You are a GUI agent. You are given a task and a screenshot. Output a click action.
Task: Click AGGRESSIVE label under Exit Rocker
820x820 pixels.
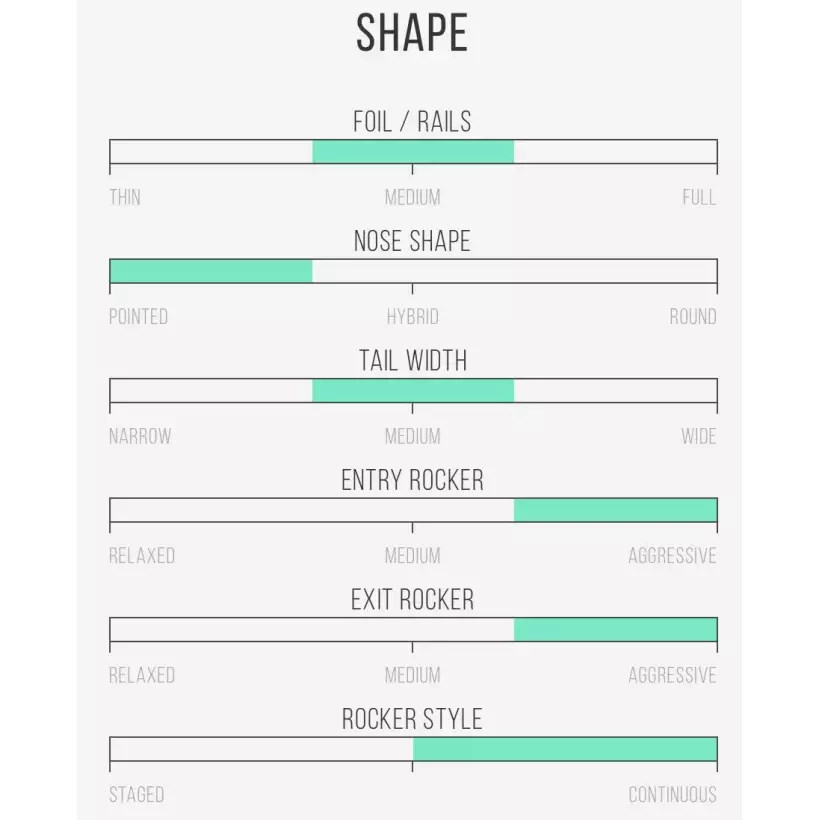tap(672, 675)
